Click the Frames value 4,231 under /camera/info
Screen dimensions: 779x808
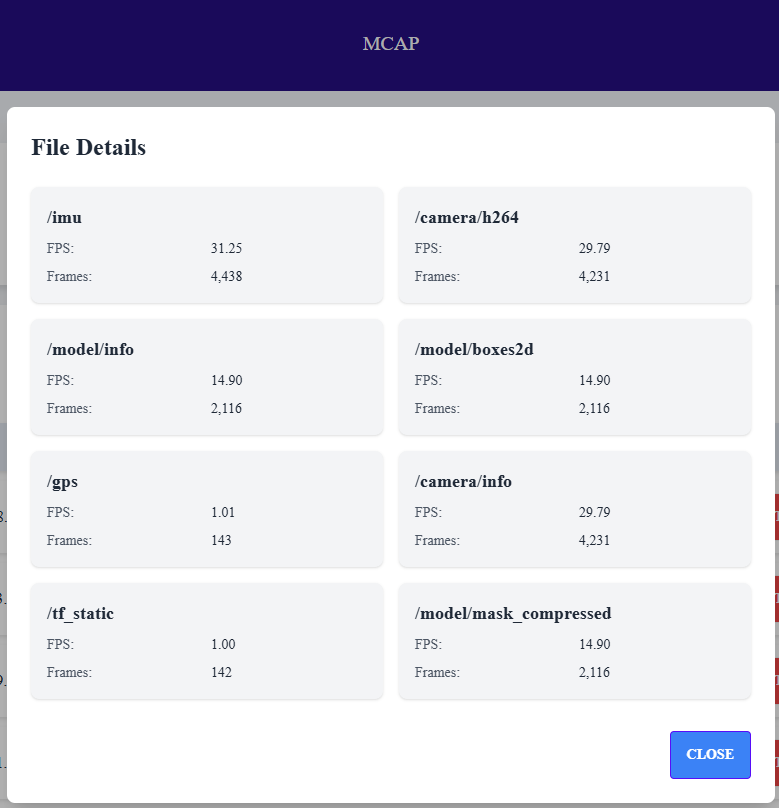pyautogui.click(x=594, y=540)
